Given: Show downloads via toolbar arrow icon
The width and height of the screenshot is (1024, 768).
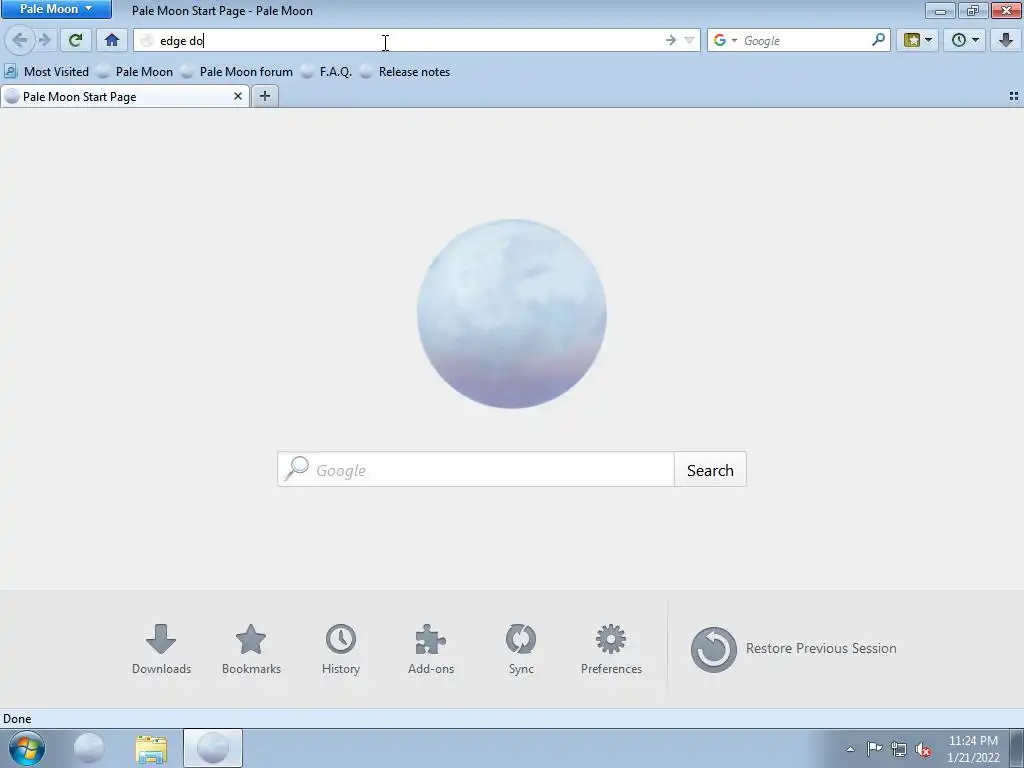Looking at the screenshot, I should [x=1006, y=40].
